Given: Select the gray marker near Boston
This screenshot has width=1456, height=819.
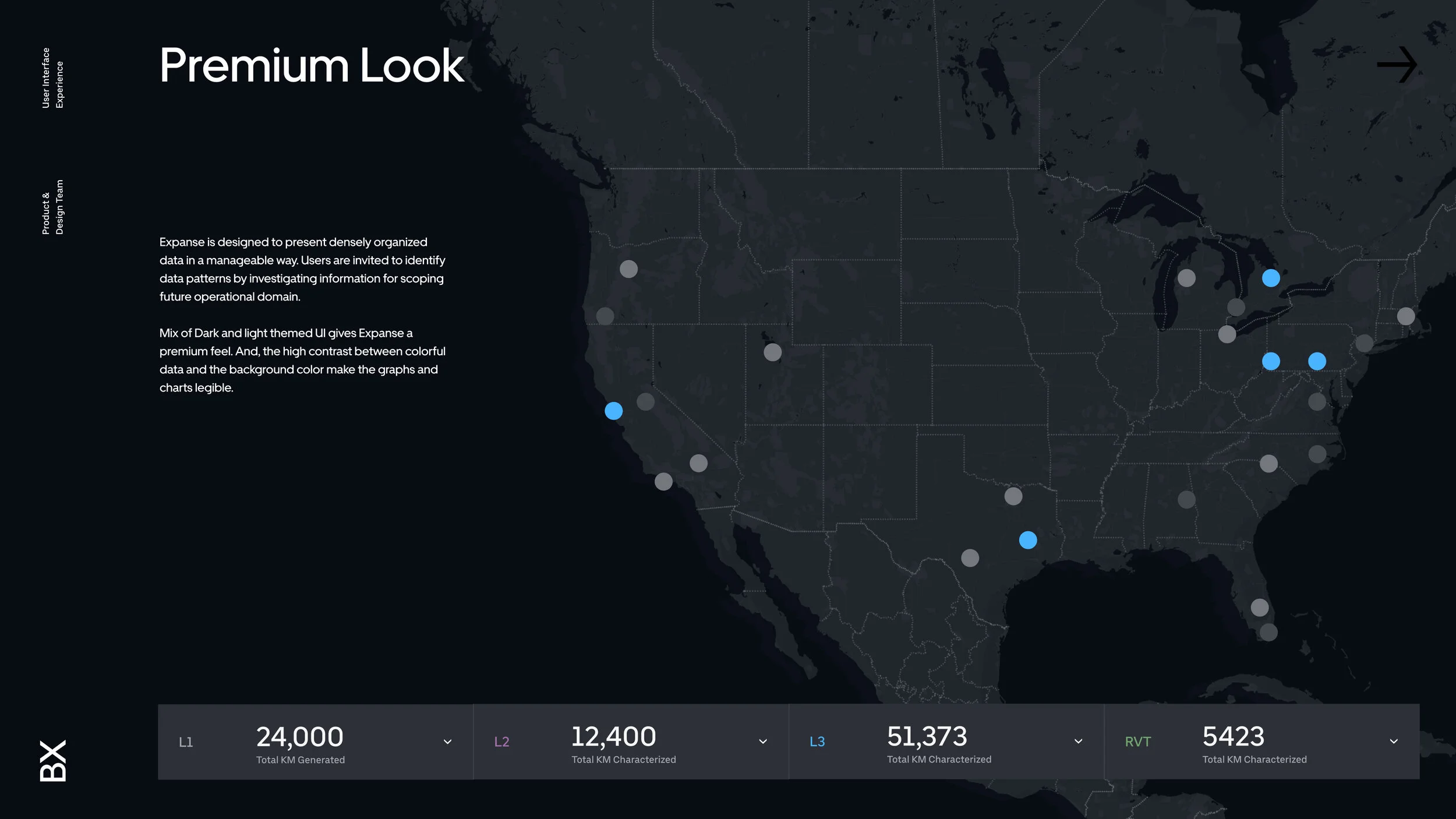Looking at the screenshot, I should tap(1406, 316).
